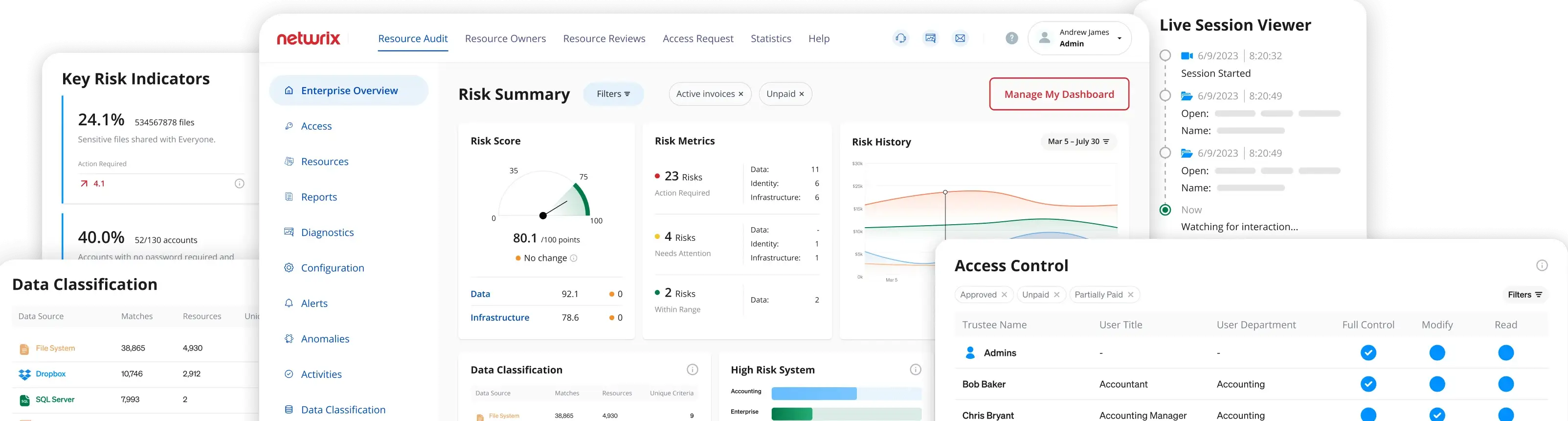Switch to the Access Request tab
This screenshot has height=421, width=1568.
point(698,38)
